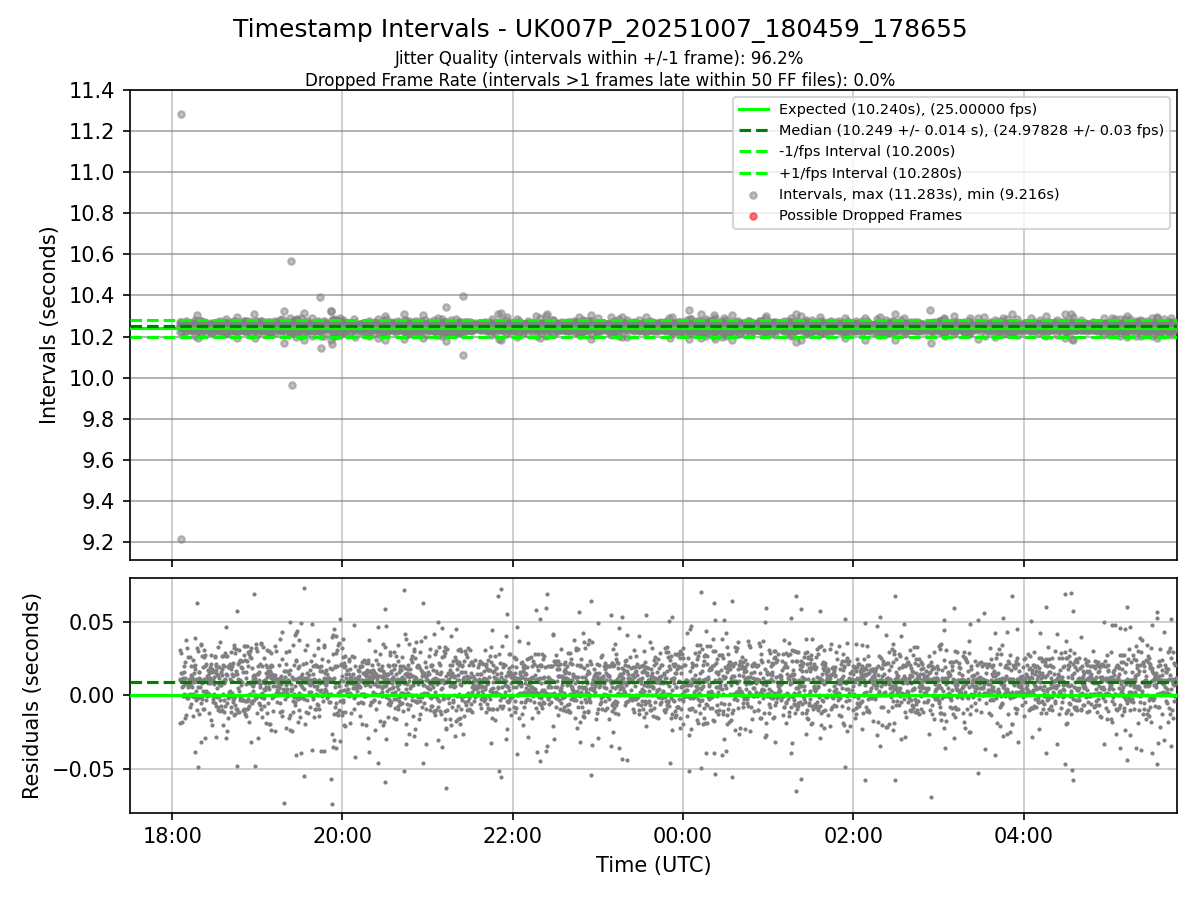Image resolution: width=1200 pixels, height=900 pixels.
Task: Click the gray dot marker in the legend
Action: (753, 194)
